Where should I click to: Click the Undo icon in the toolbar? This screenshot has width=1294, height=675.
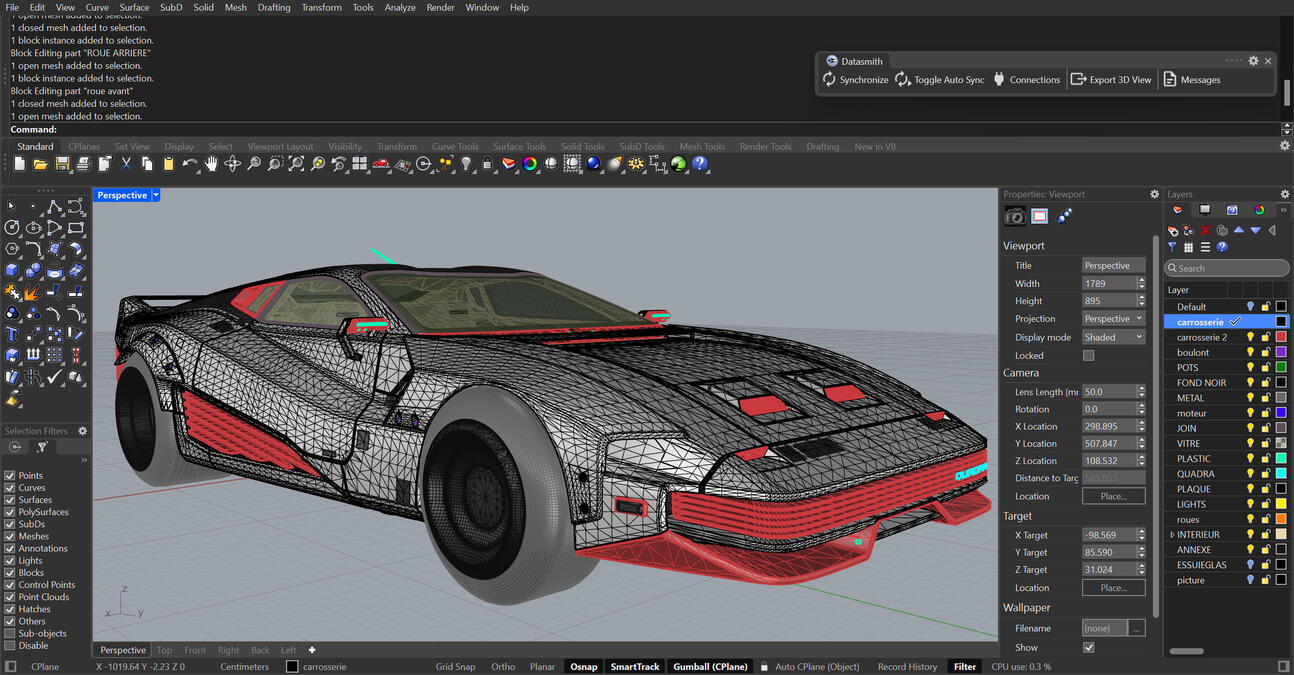(190, 164)
